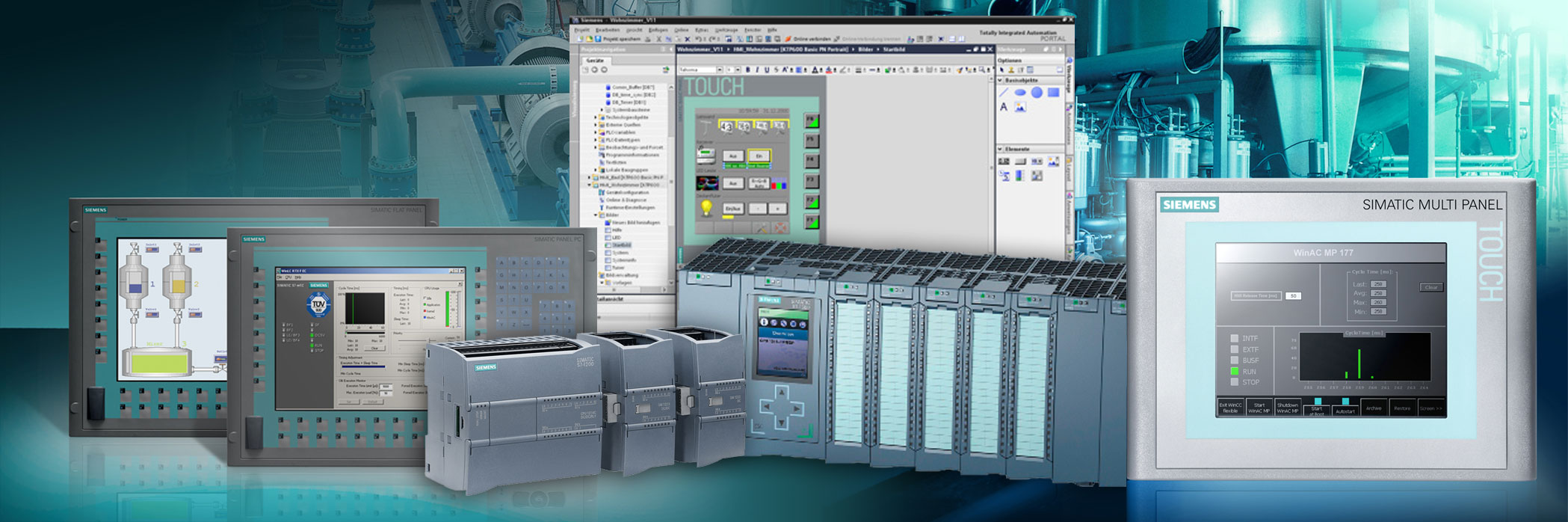Screen dimensions: 1568x522
Task: Click the I/O field icon in Elemente palette
Action: [1004, 162]
